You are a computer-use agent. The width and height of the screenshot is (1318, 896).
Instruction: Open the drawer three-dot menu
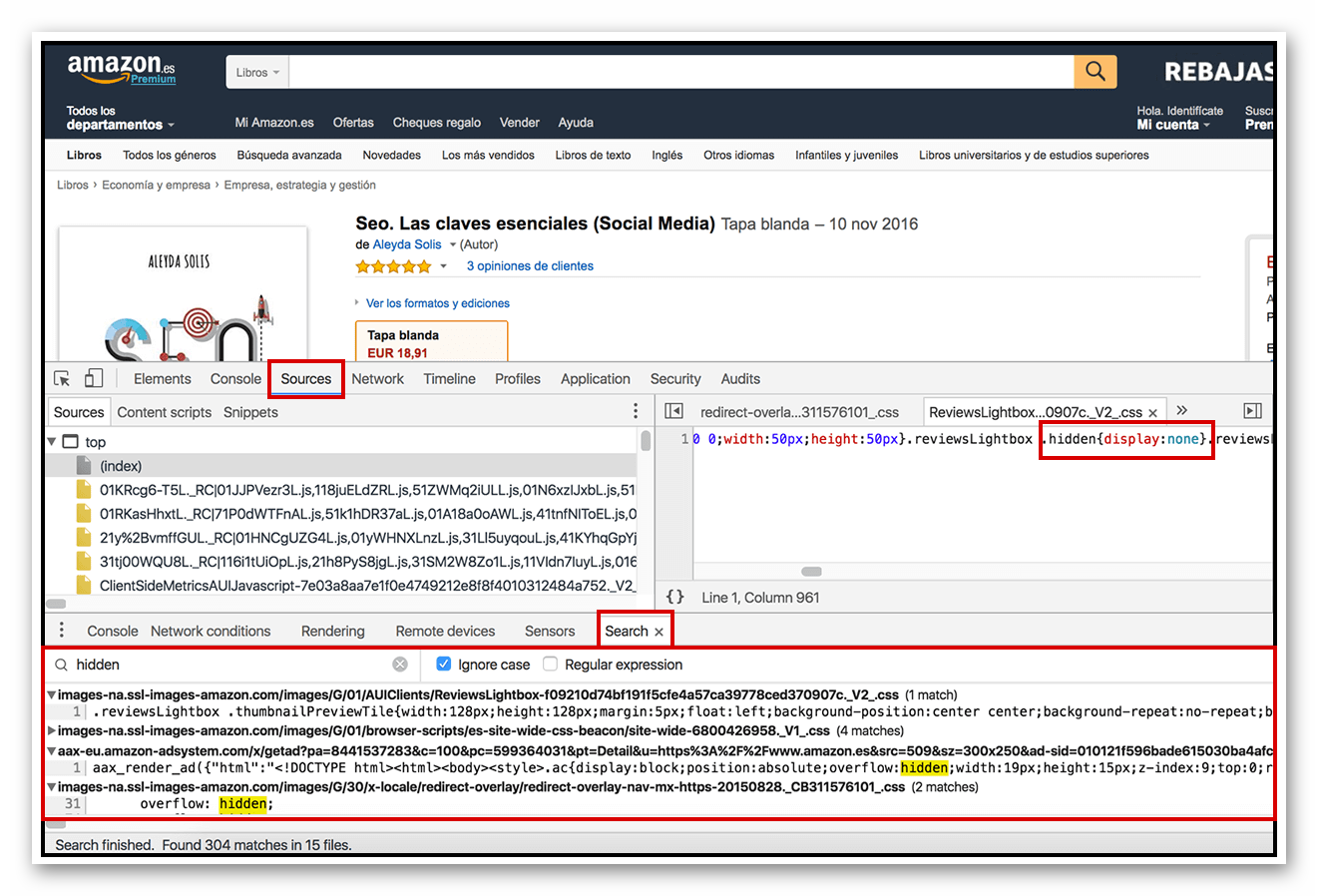pos(62,631)
